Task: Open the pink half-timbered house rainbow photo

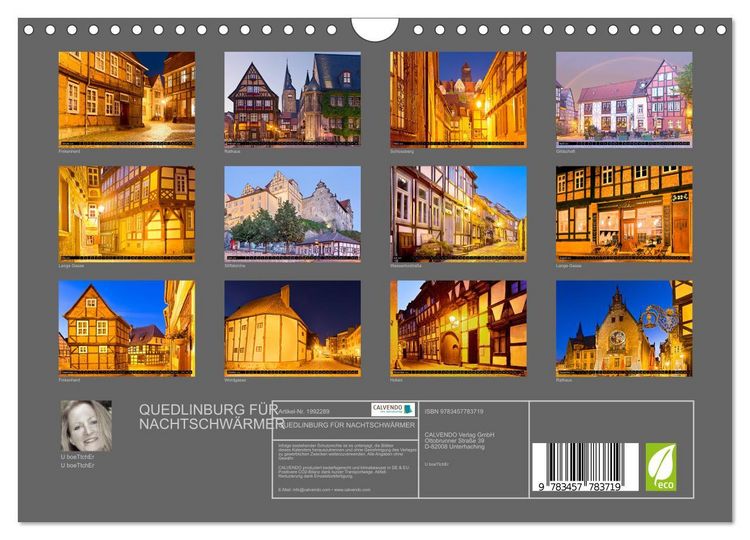Action: pyautogui.click(x=624, y=99)
